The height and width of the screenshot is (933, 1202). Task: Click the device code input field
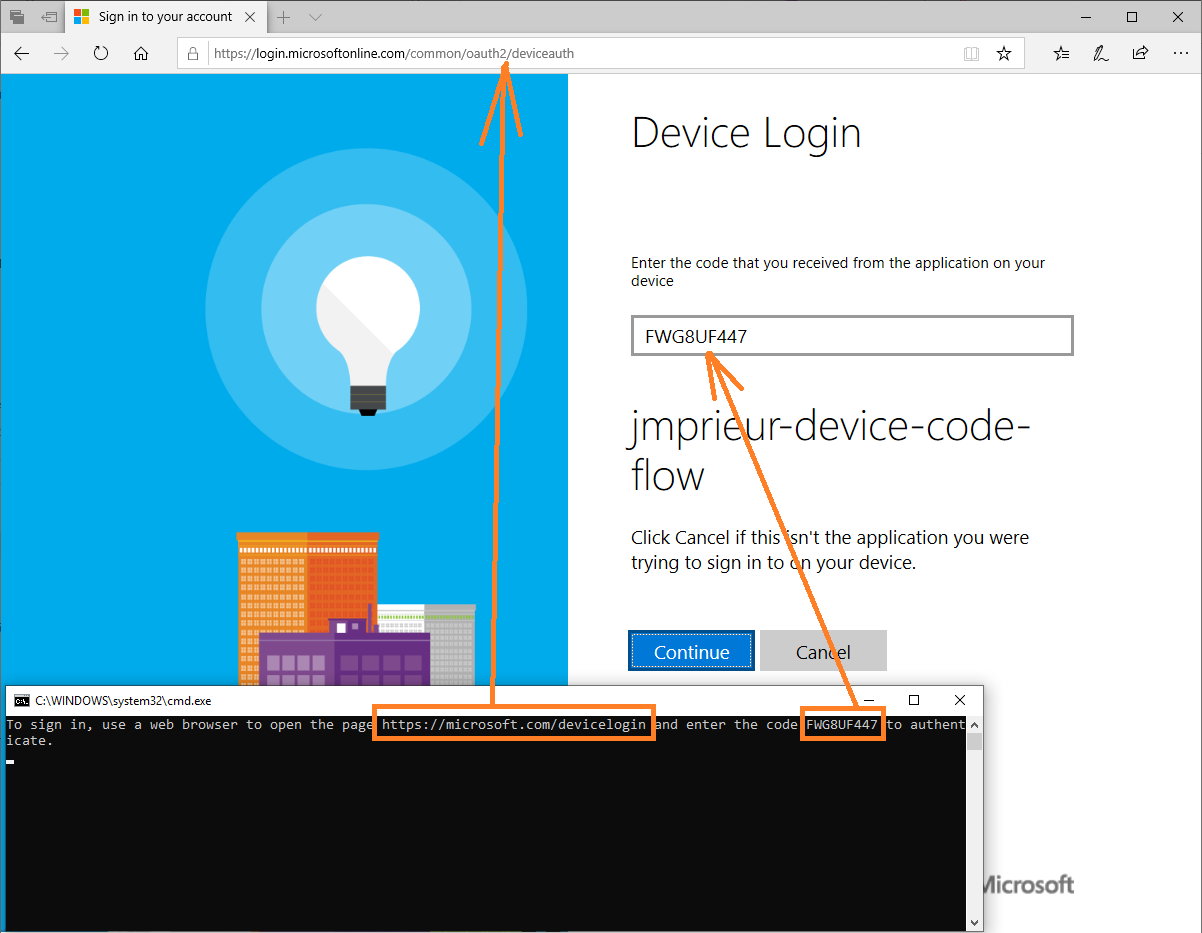click(852, 336)
